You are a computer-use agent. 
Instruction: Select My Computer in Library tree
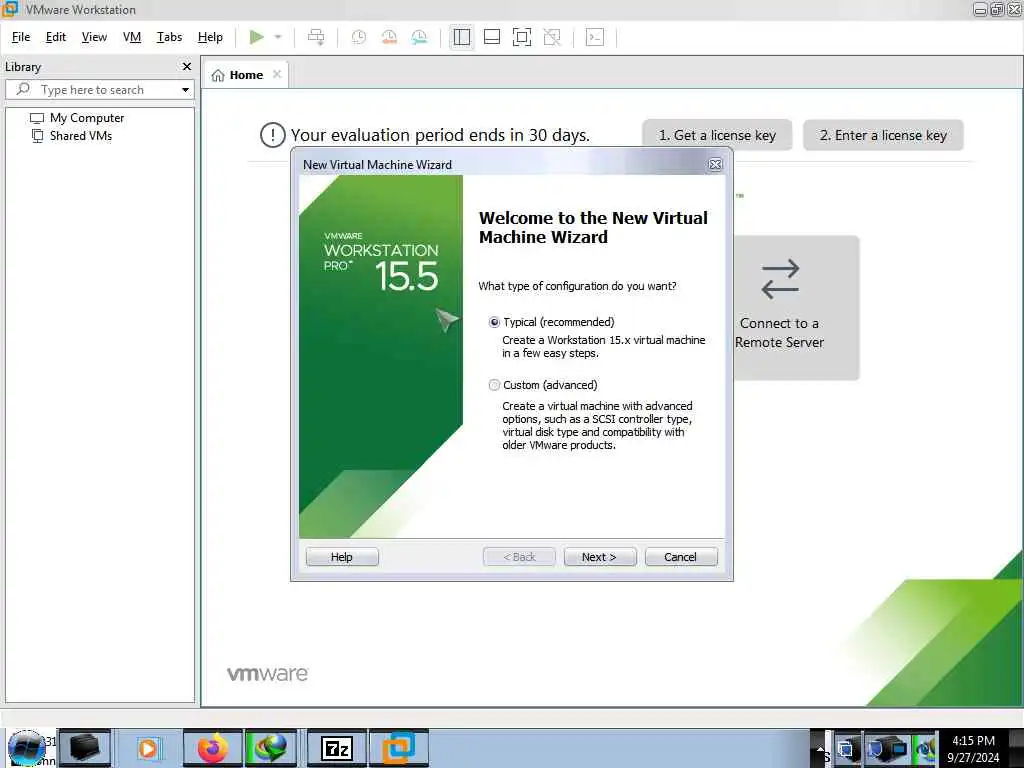77,118
